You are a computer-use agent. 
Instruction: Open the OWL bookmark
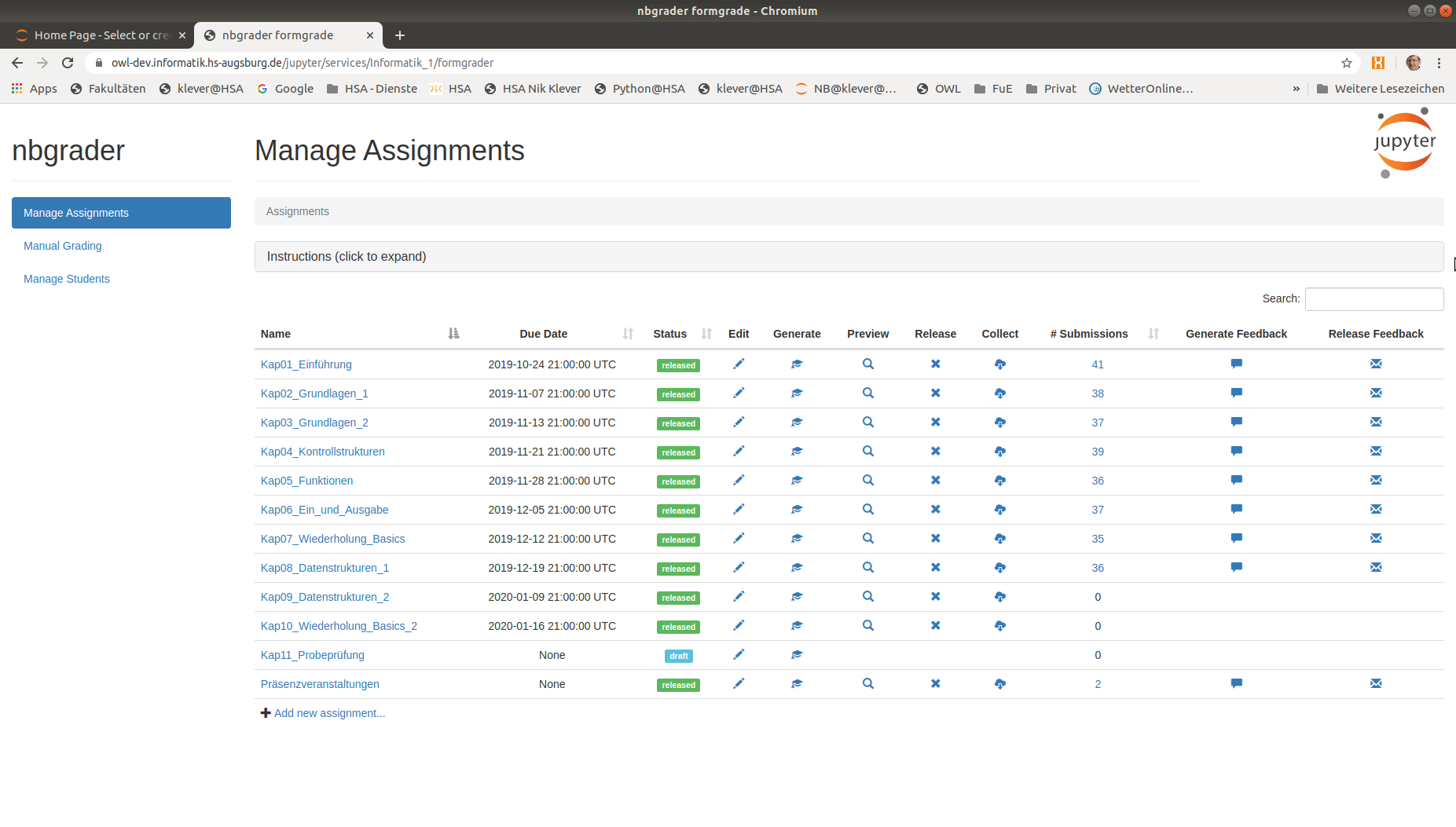point(938,89)
